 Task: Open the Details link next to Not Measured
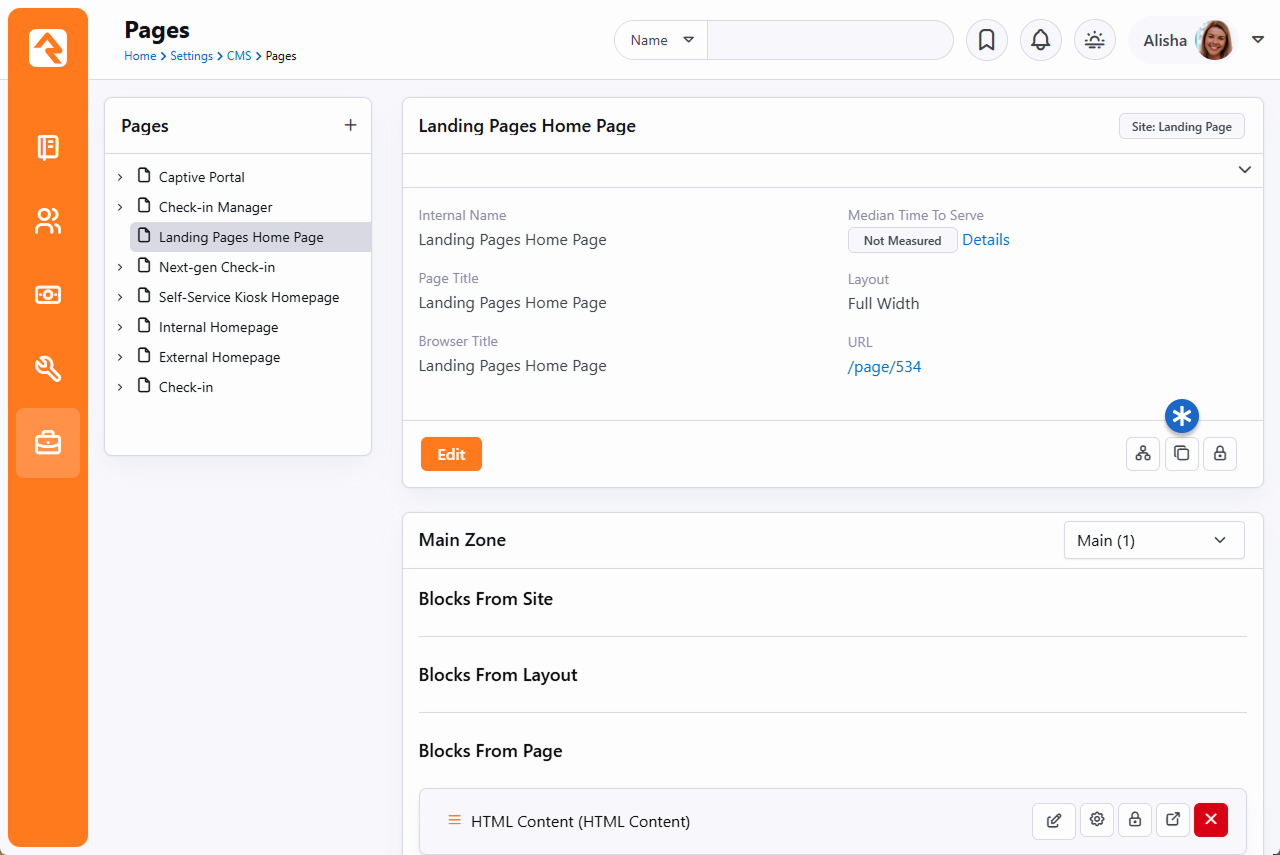pos(986,240)
